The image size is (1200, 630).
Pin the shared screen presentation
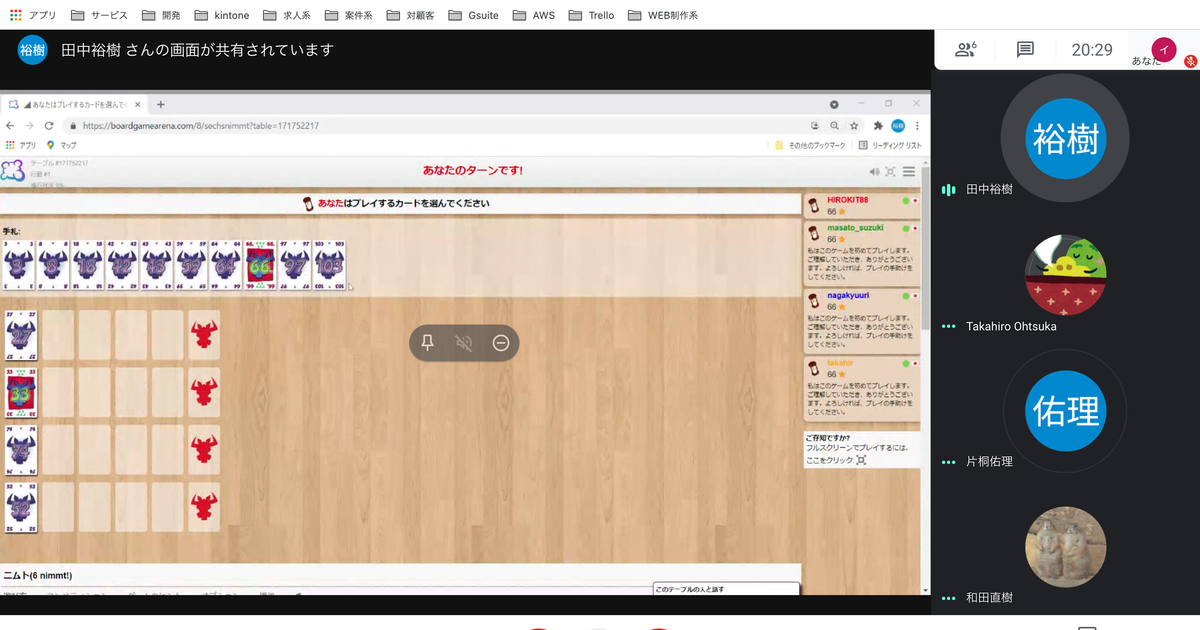[427, 343]
